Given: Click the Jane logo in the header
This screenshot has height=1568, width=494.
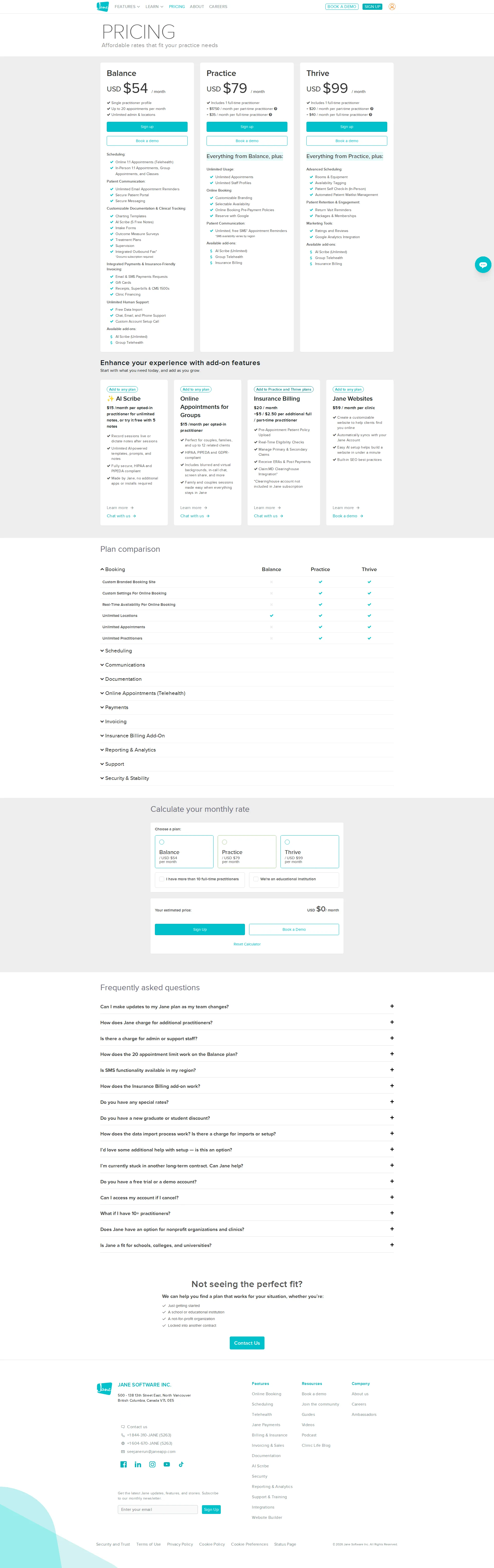Looking at the screenshot, I should 103,7.
